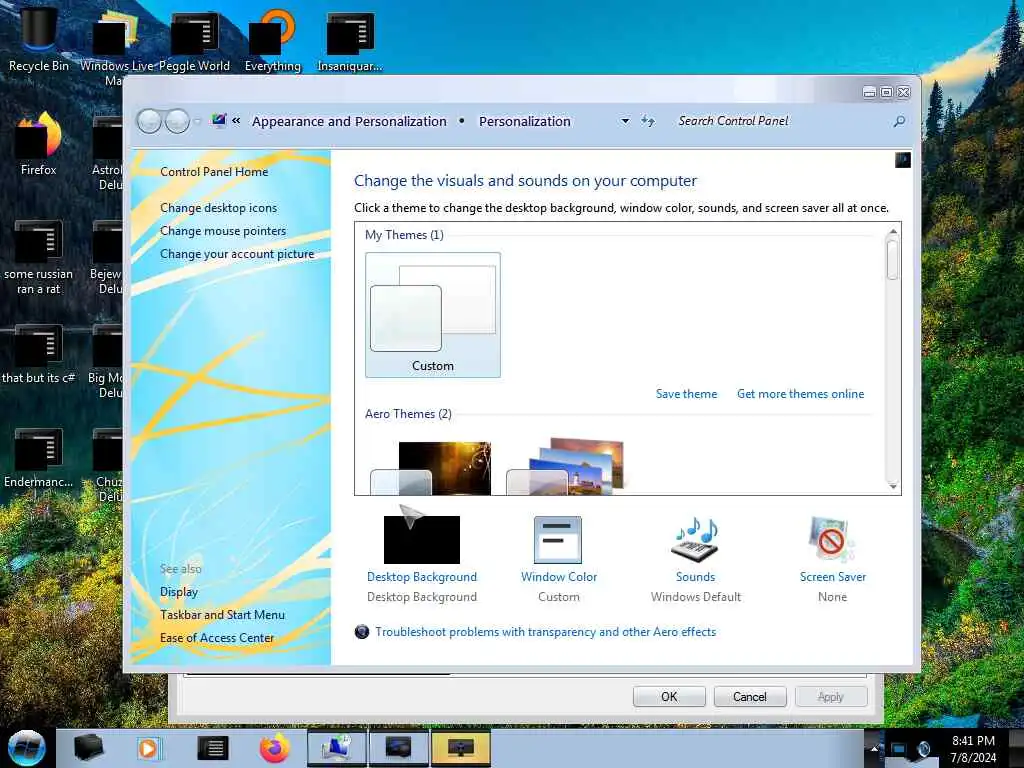Viewport: 1024px width, 768px height.
Task: Open the Troubleshoot transparency problems link
Action: 545,632
